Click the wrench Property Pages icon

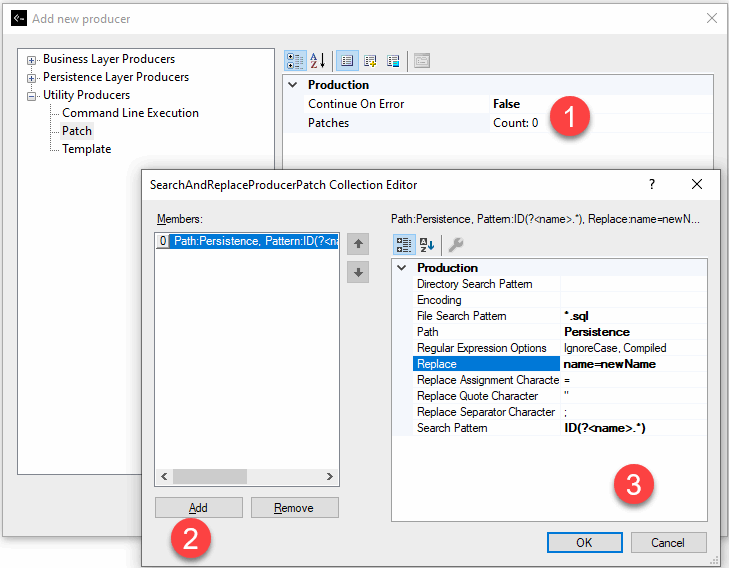click(456, 244)
